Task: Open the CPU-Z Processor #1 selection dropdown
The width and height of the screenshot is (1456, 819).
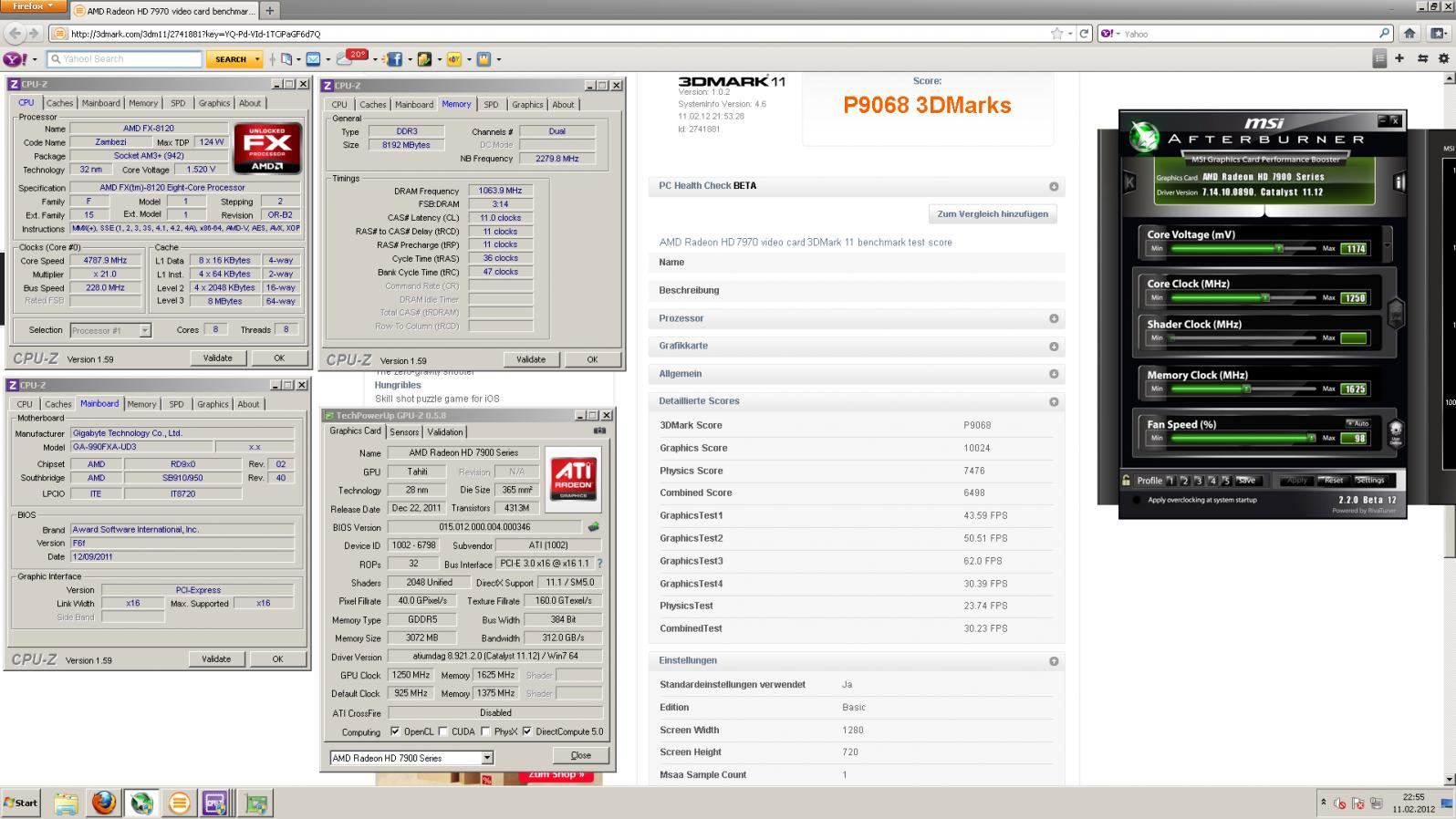Action: point(144,330)
